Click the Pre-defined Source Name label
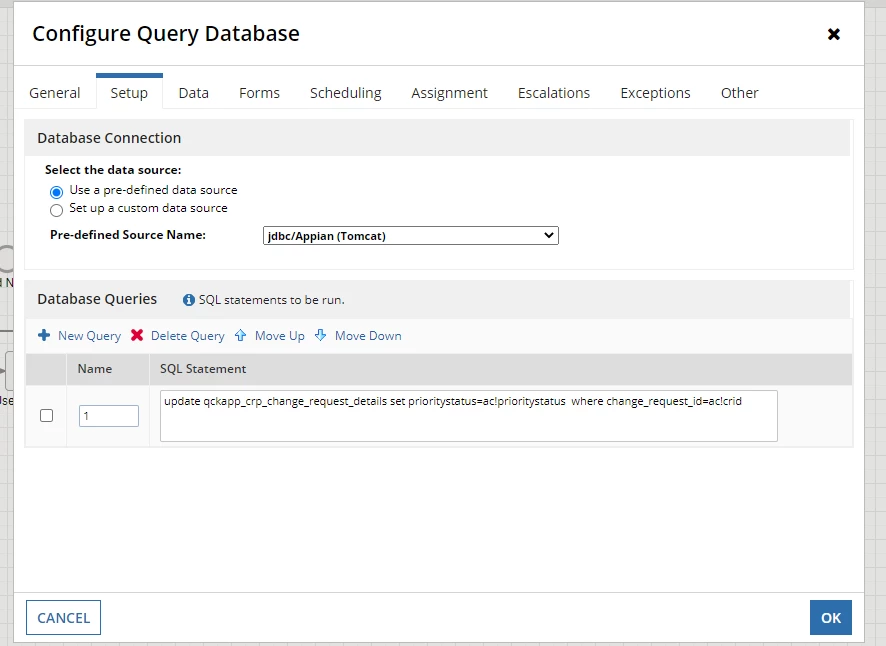Viewport: 886px width, 646px height. 128,235
